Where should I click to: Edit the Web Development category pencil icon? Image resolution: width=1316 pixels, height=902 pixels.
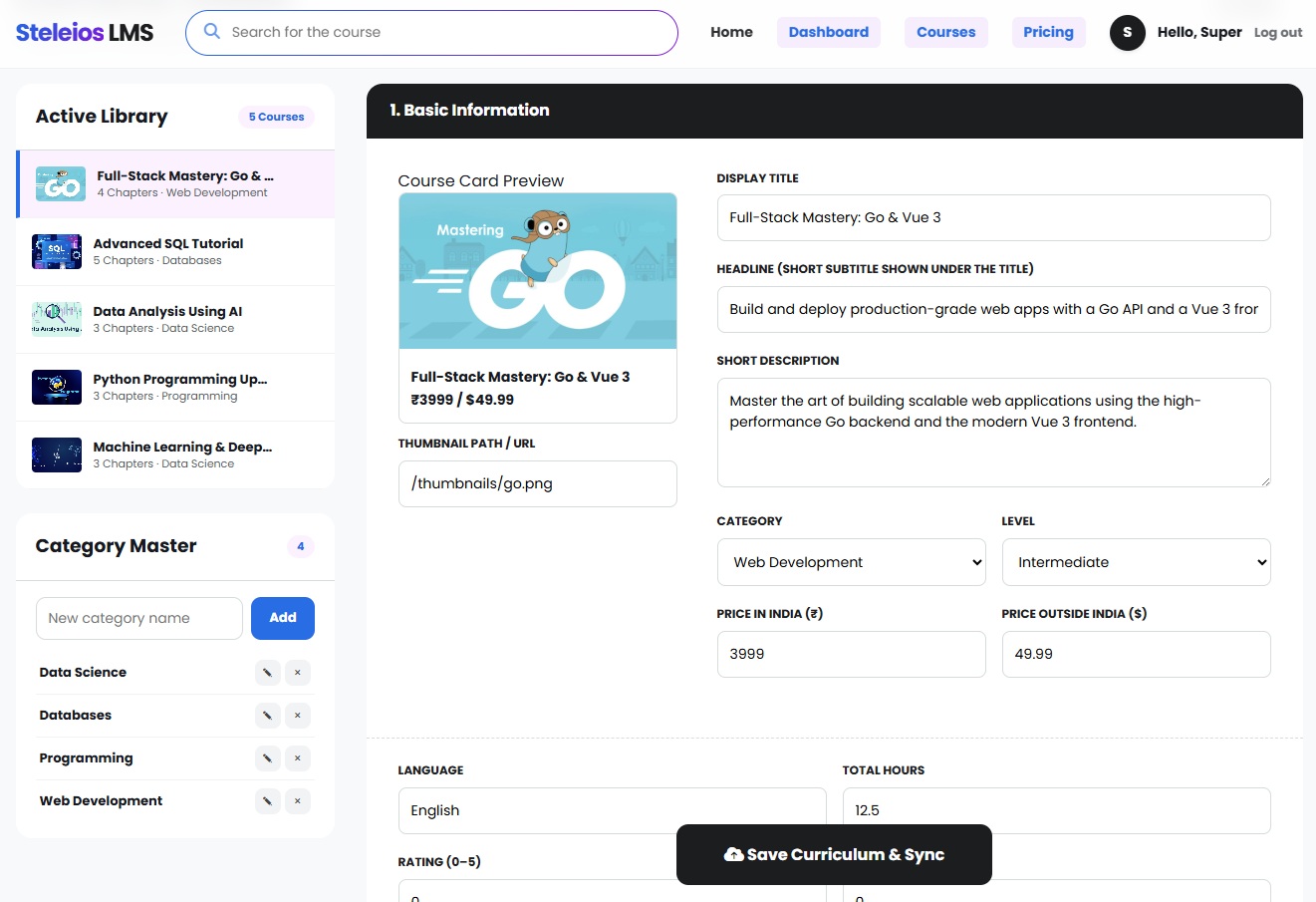pos(267,801)
